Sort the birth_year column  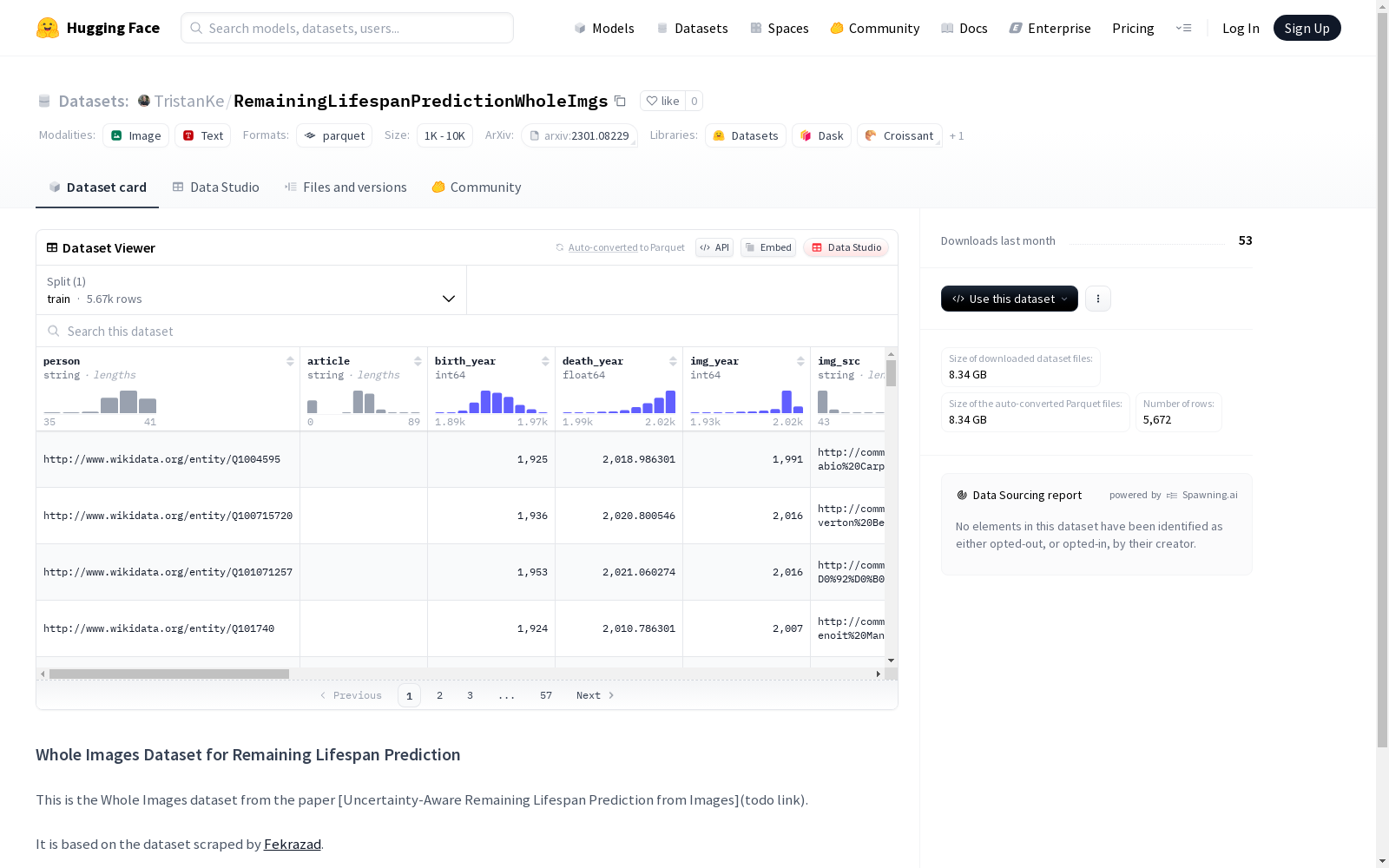click(545, 361)
